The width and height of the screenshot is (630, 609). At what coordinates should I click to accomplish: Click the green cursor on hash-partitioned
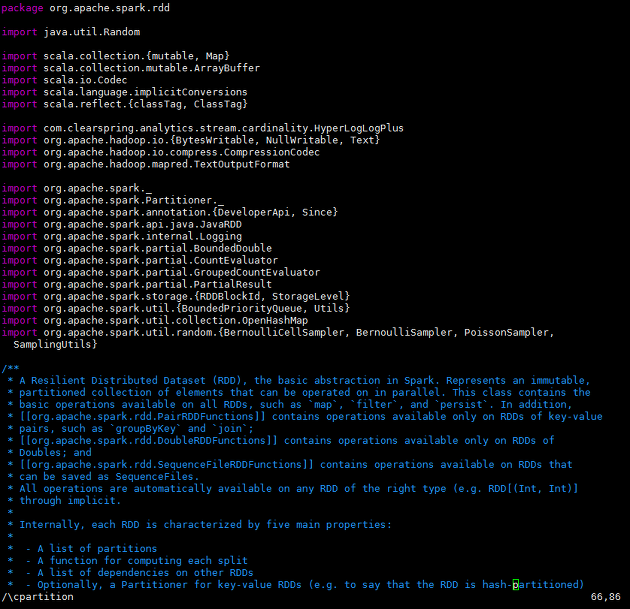516,585
